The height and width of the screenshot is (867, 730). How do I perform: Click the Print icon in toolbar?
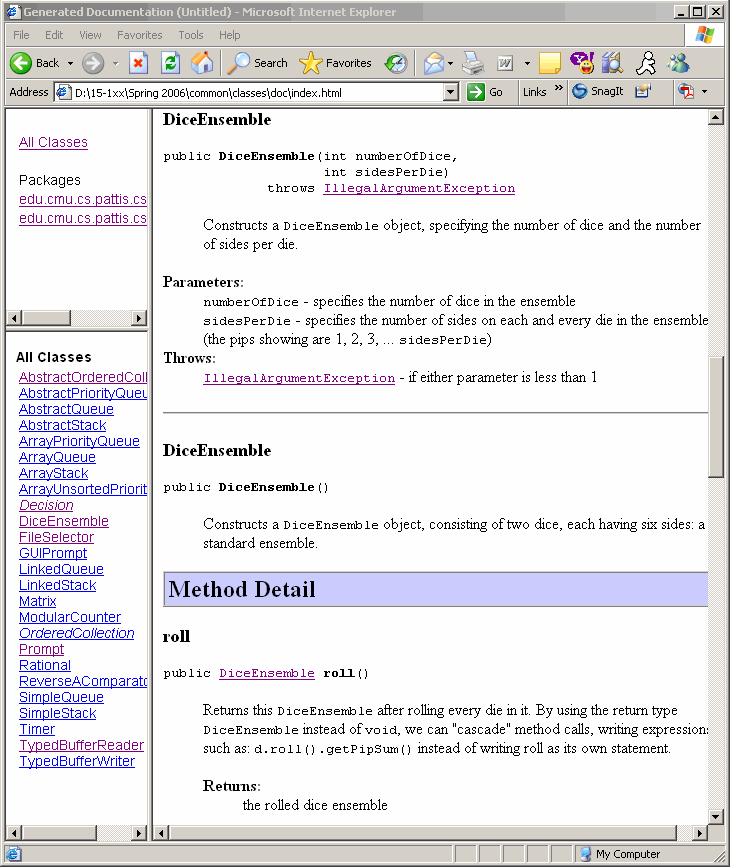coord(473,63)
